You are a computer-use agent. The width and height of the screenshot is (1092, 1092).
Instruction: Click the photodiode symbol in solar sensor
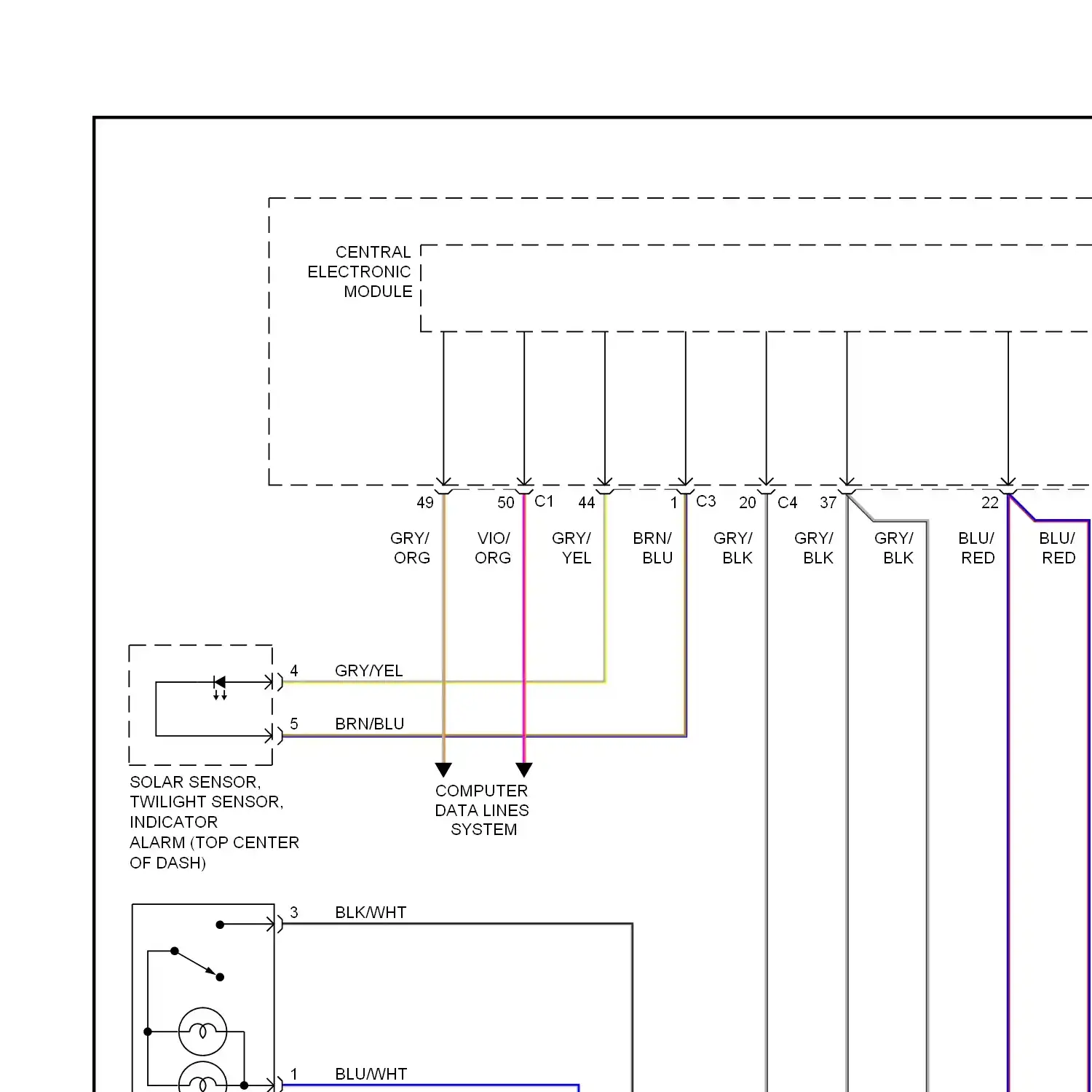point(219,687)
